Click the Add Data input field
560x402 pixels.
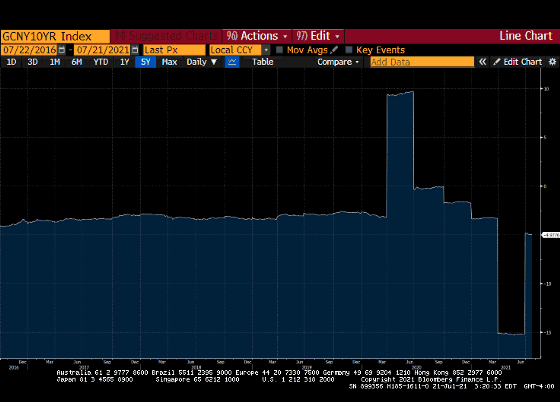(422, 62)
